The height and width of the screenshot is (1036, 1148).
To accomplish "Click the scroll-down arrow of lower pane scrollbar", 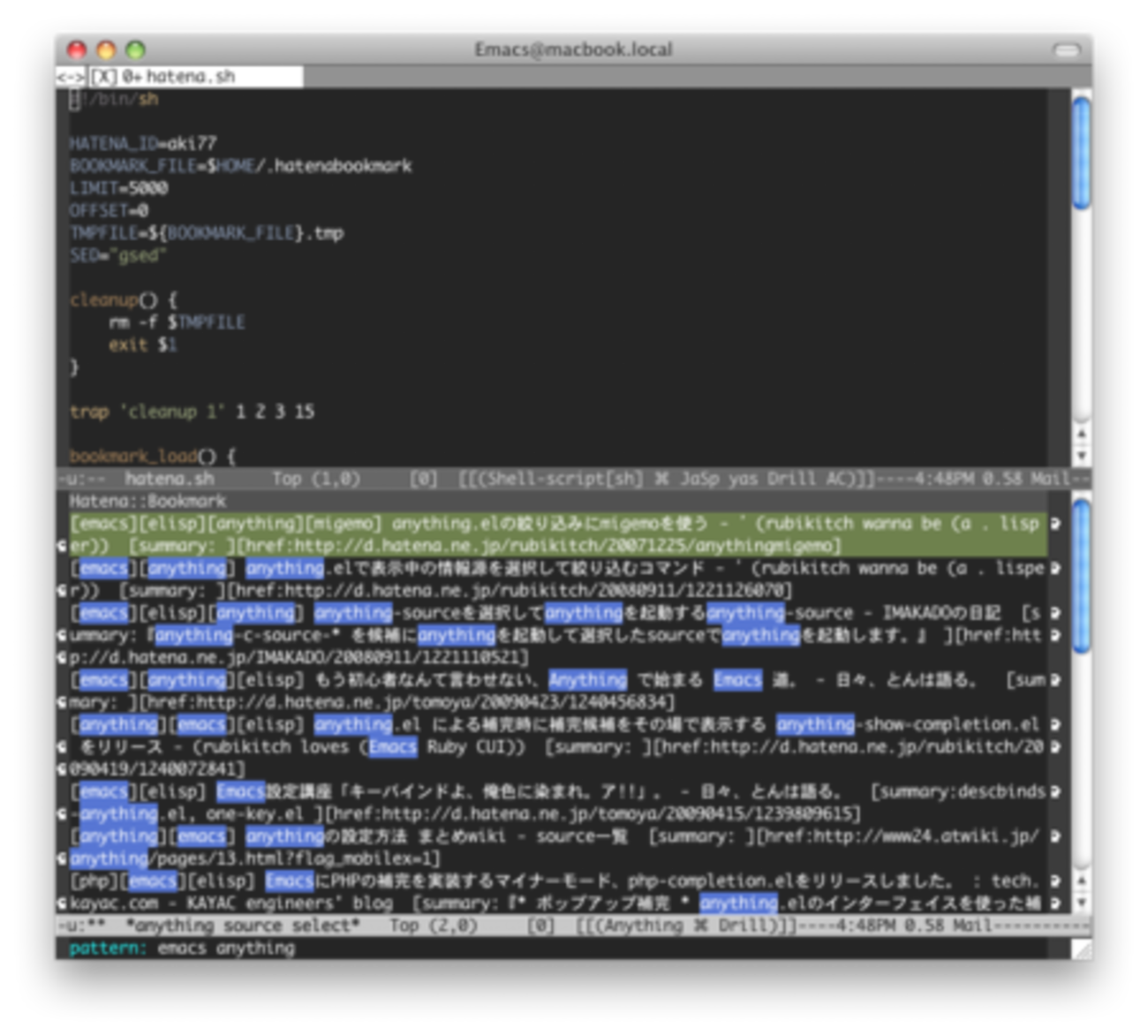I will coord(1081,903).
